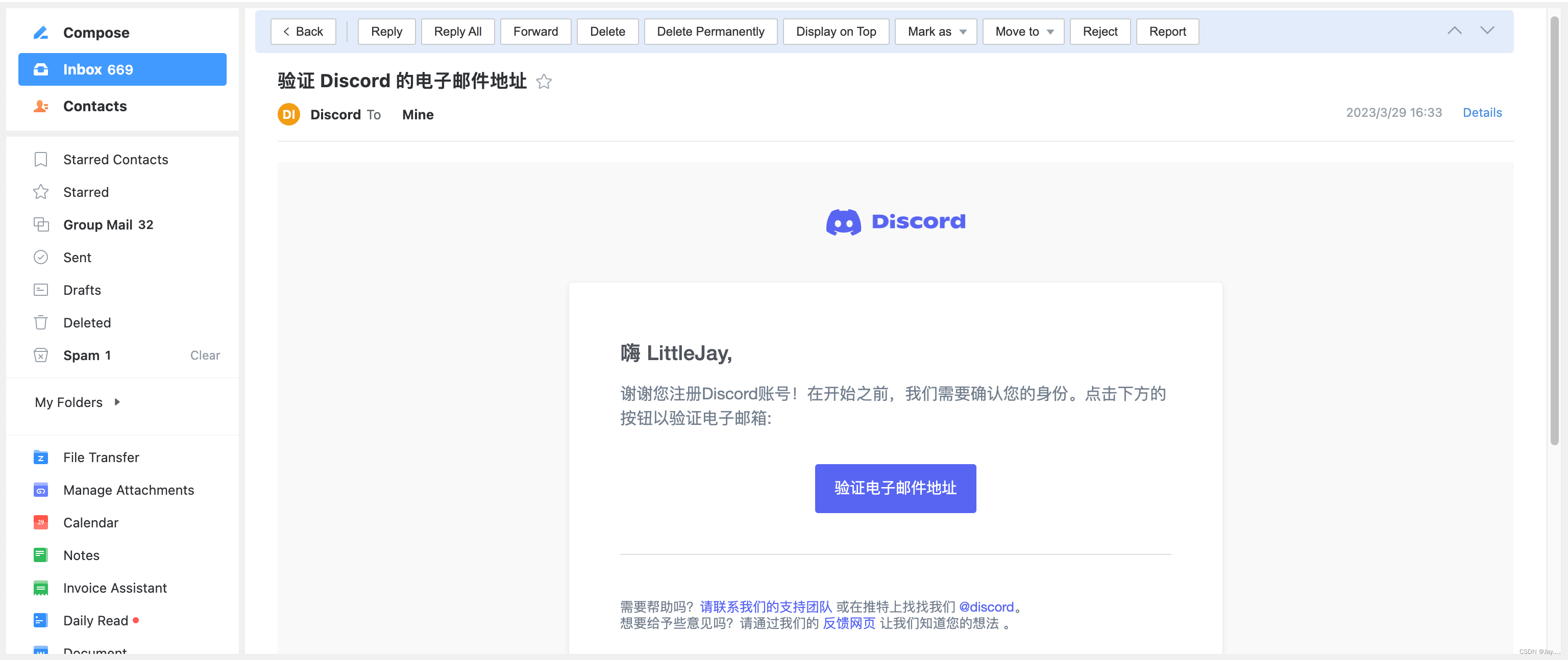The width and height of the screenshot is (1568, 660).
Task: Click the Report menu item
Action: click(1165, 31)
